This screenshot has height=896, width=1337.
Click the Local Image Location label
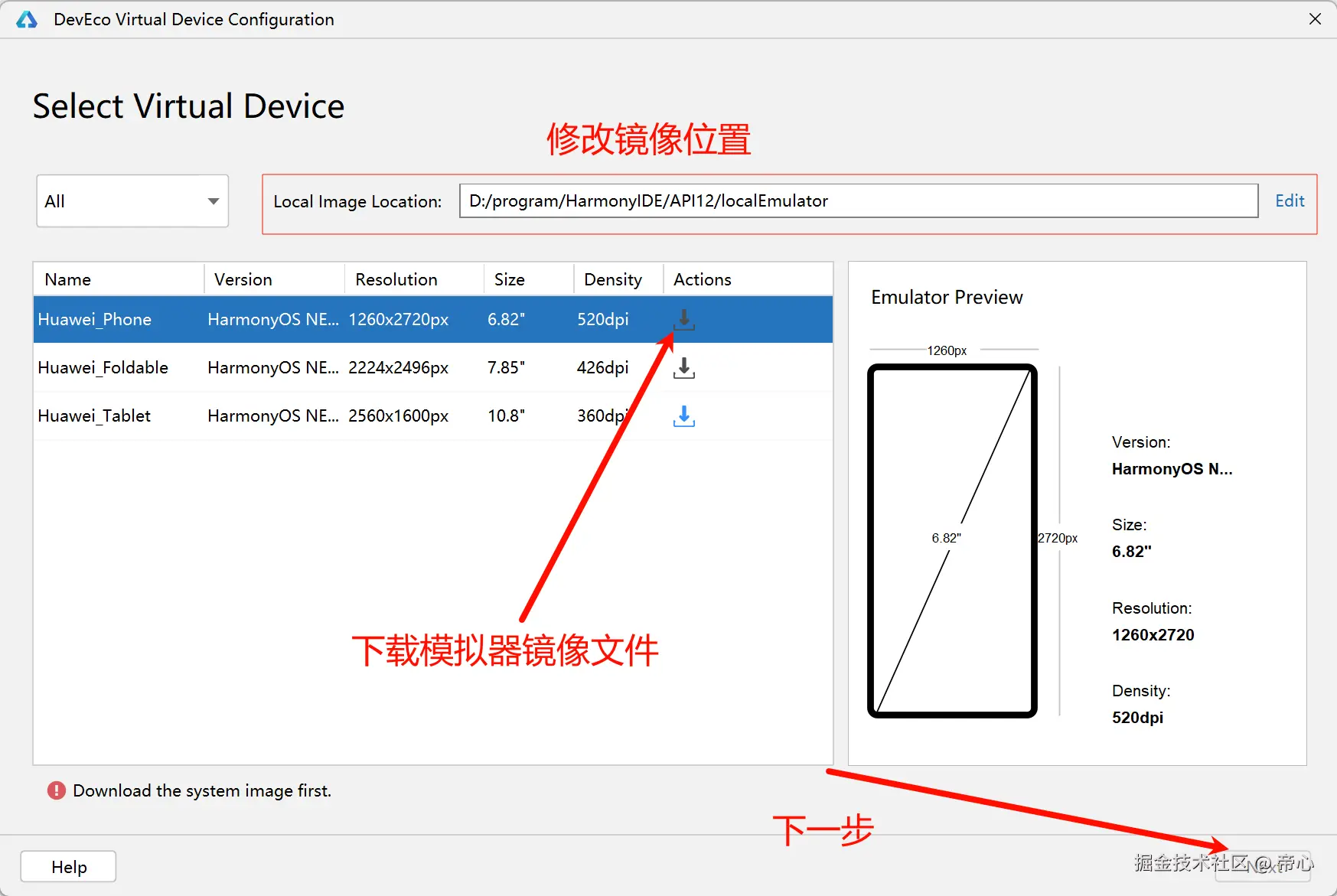[357, 201]
